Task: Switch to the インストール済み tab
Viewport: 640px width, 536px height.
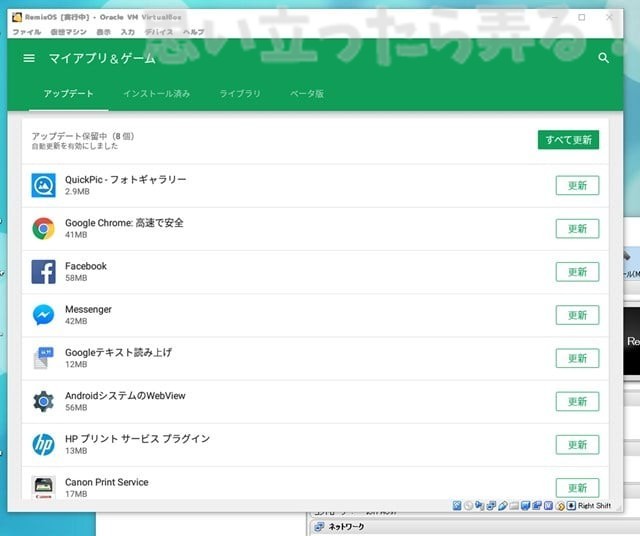Action: (157, 93)
